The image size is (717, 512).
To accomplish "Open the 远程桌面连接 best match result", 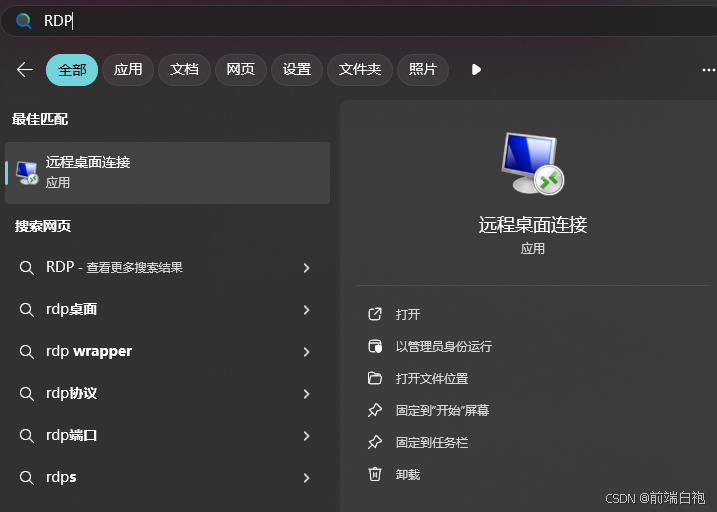I will point(167,173).
